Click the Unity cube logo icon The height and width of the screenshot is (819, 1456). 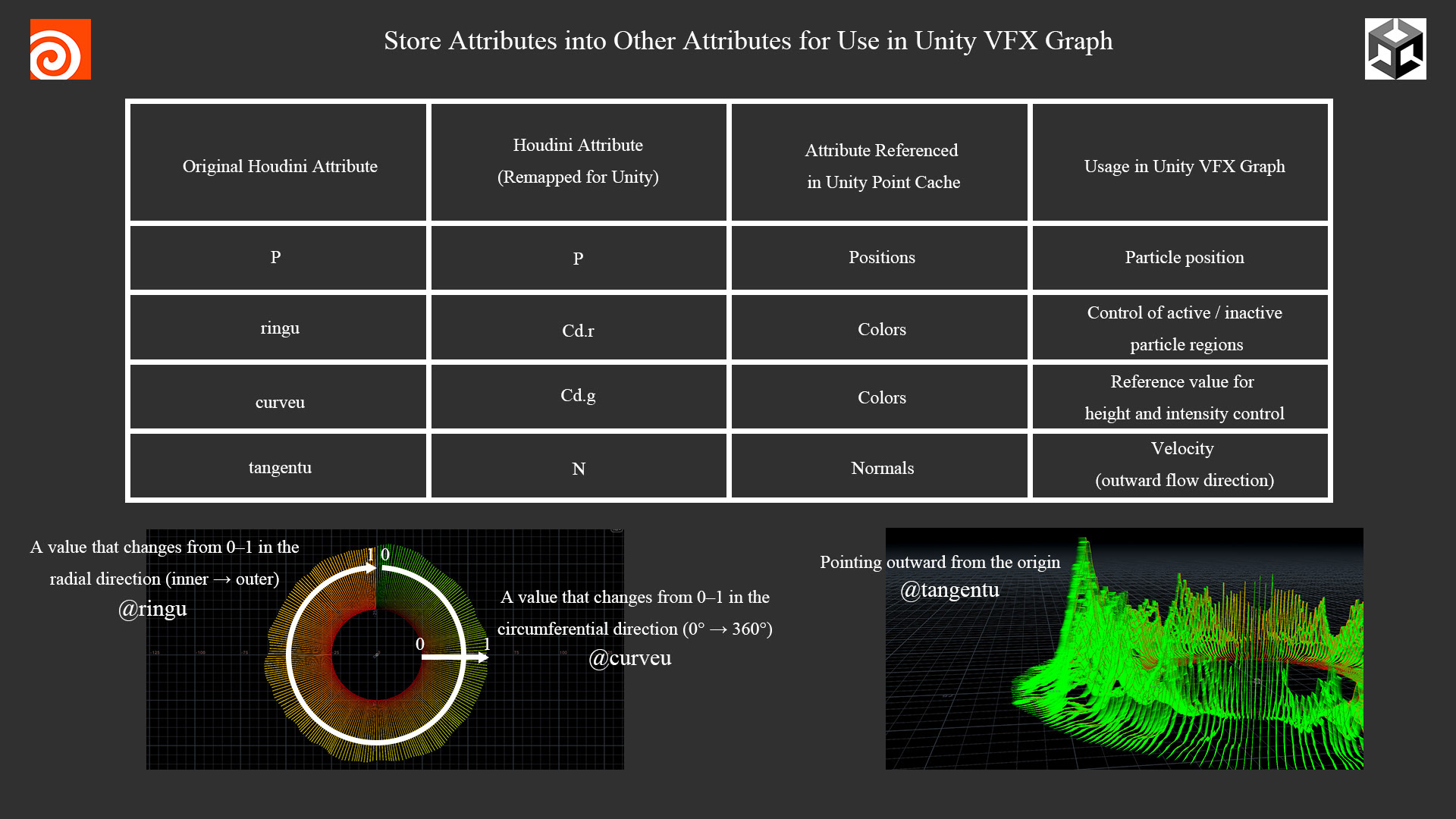1395,49
